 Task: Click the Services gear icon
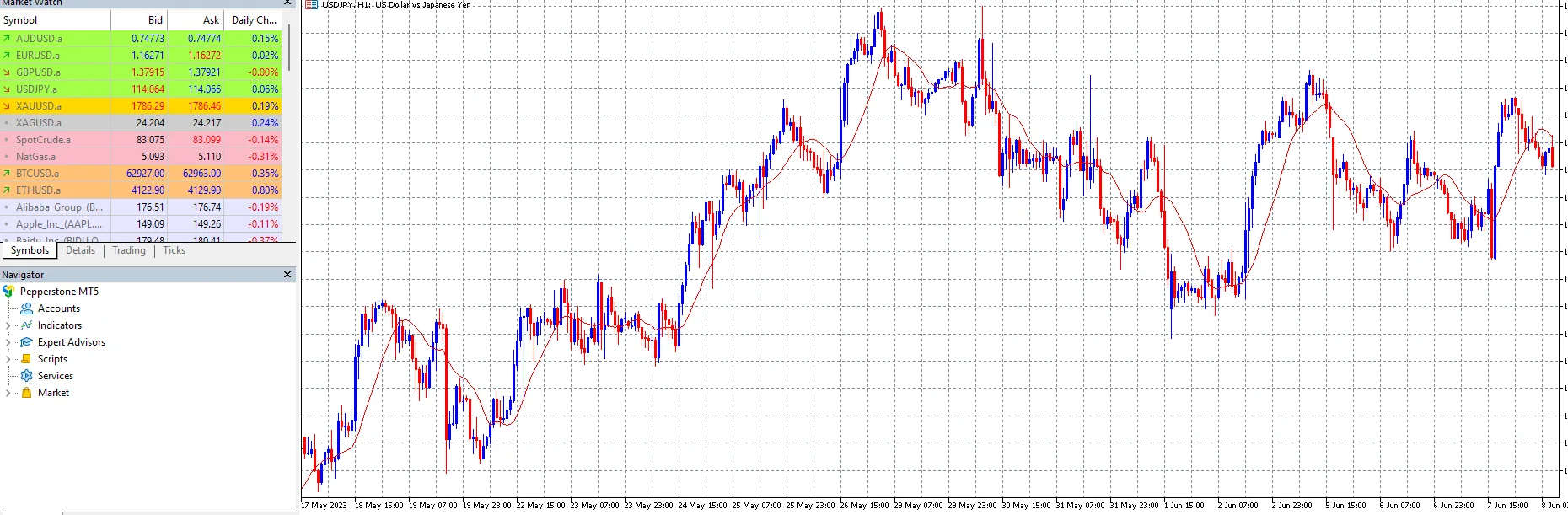[x=26, y=376]
